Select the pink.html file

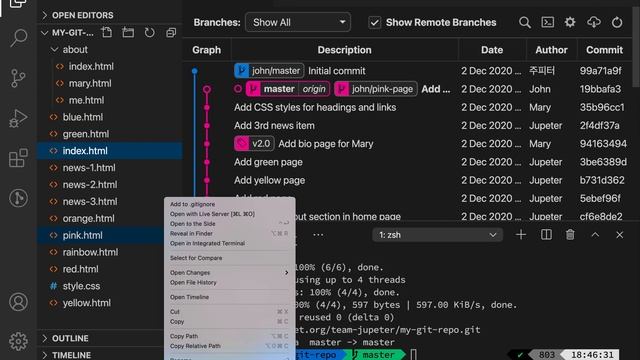point(82,236)
